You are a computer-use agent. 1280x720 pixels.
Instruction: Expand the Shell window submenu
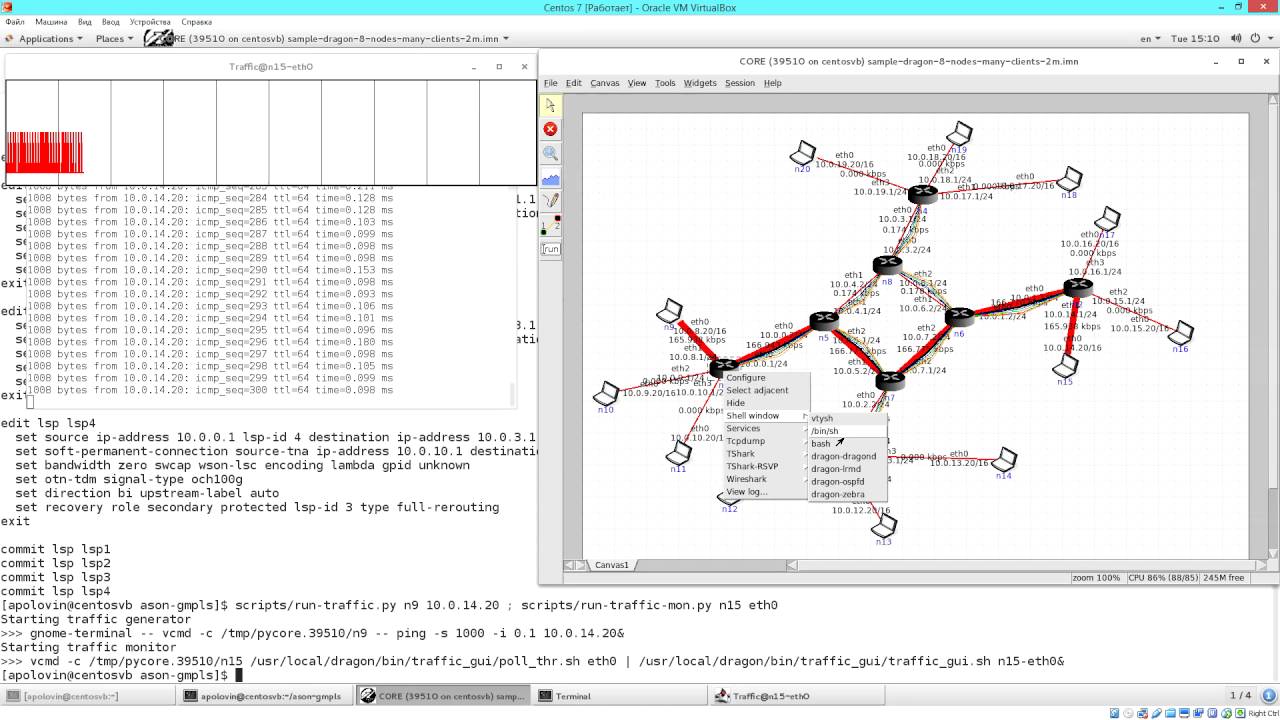point(766,416)
